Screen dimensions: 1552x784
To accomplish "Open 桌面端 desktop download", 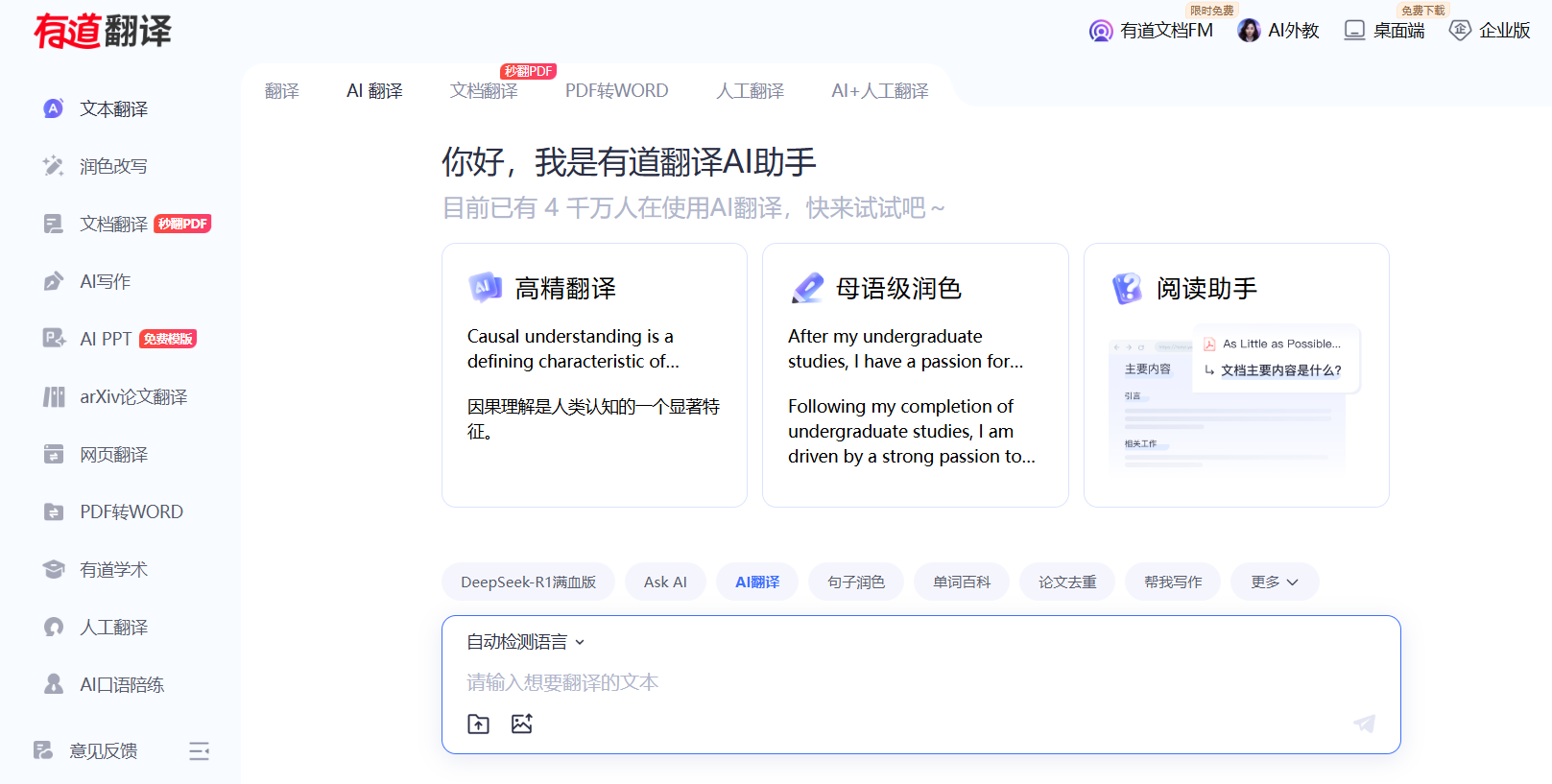I will [x=1384, y=31].
